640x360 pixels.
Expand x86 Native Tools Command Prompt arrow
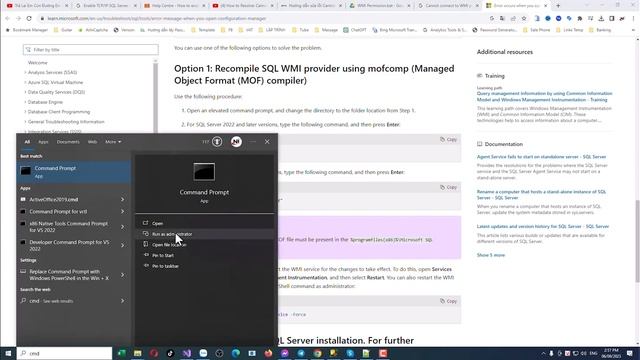pos(122,227)
